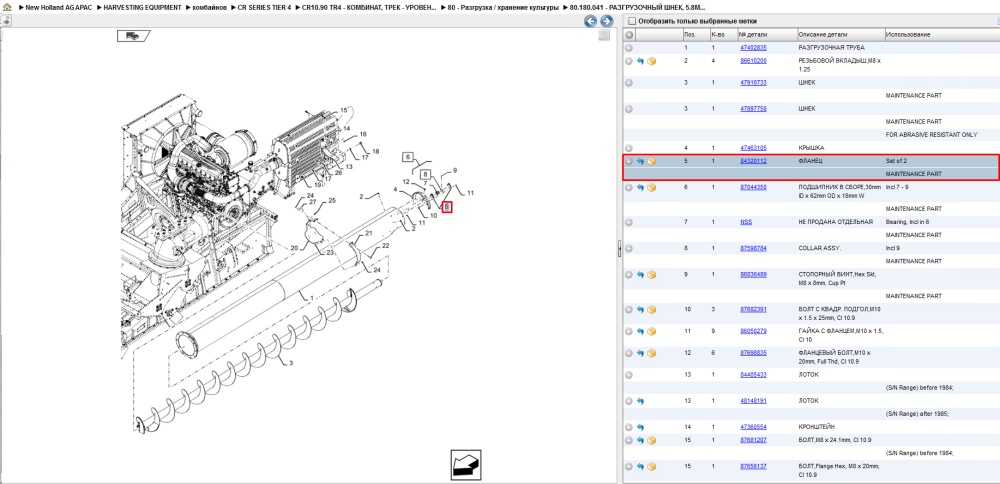Click blue arrow icon for part 47360554

click(640, 427)
